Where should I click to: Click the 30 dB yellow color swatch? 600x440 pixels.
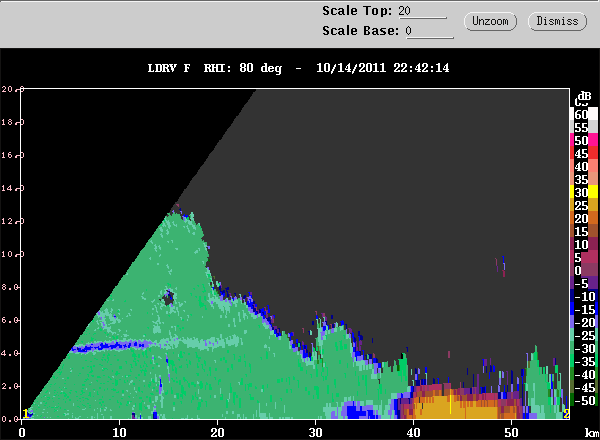coord(592,191)
